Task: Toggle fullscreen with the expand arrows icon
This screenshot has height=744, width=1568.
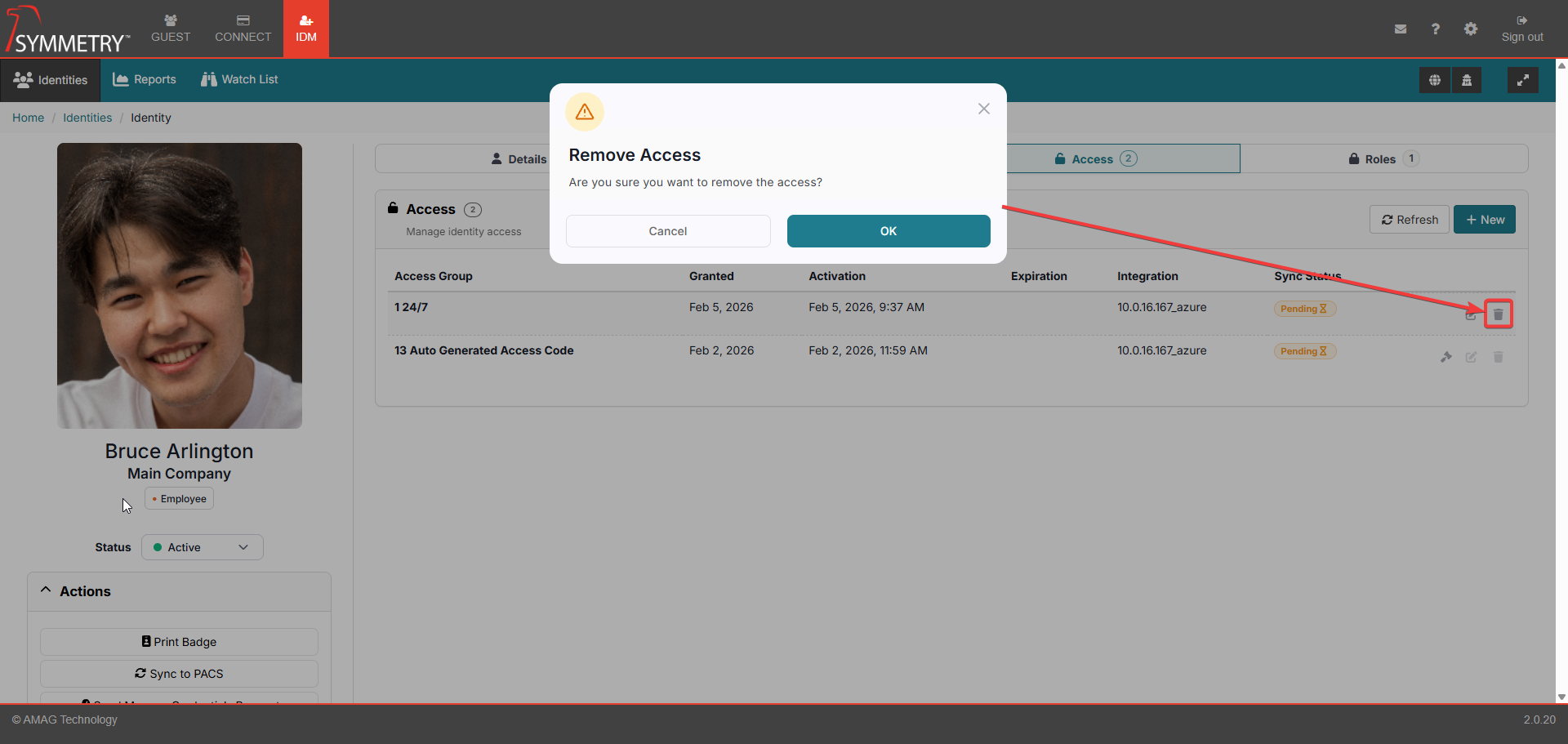Action: tap(1522, 80)
